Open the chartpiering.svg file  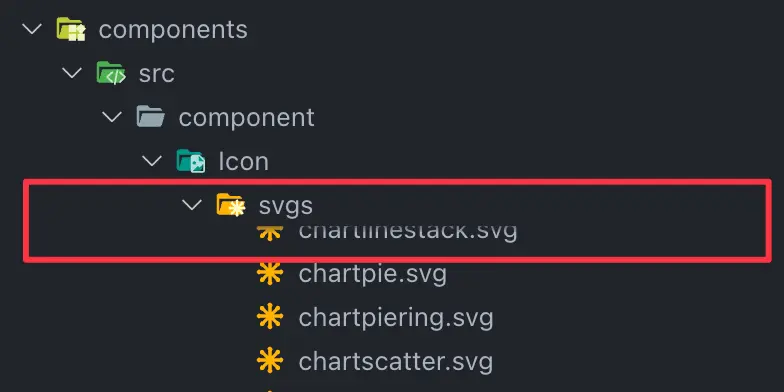[396, 318]
